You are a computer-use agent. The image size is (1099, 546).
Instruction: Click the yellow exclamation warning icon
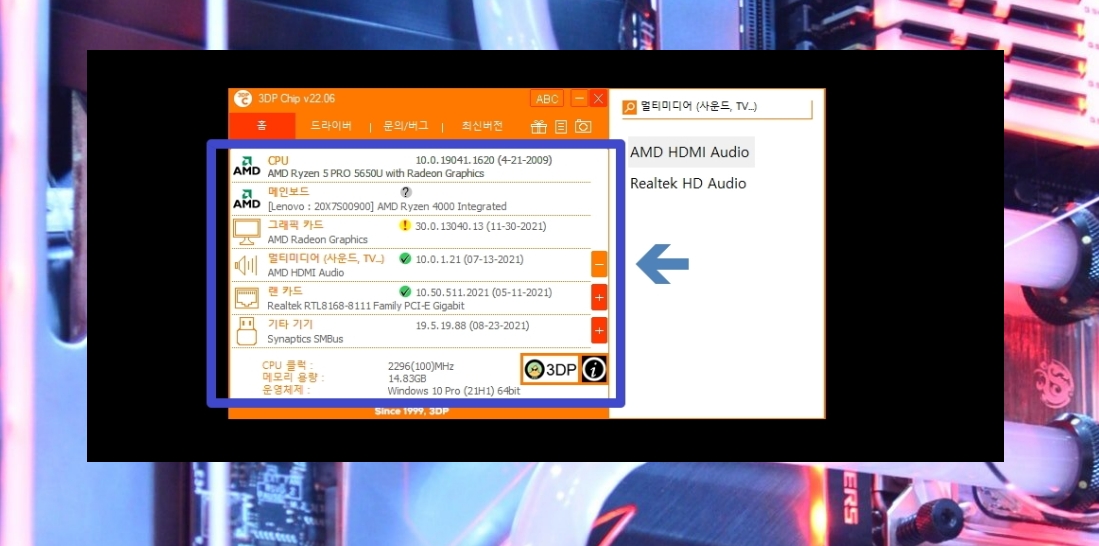coord(404,226)
